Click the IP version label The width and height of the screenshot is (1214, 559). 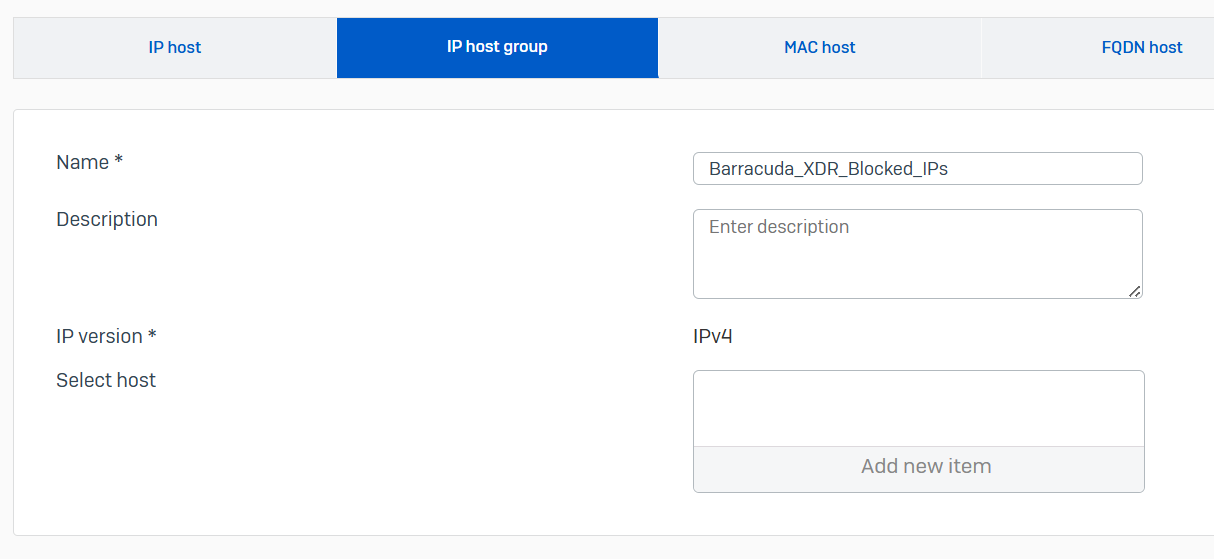tap(99, 336)
